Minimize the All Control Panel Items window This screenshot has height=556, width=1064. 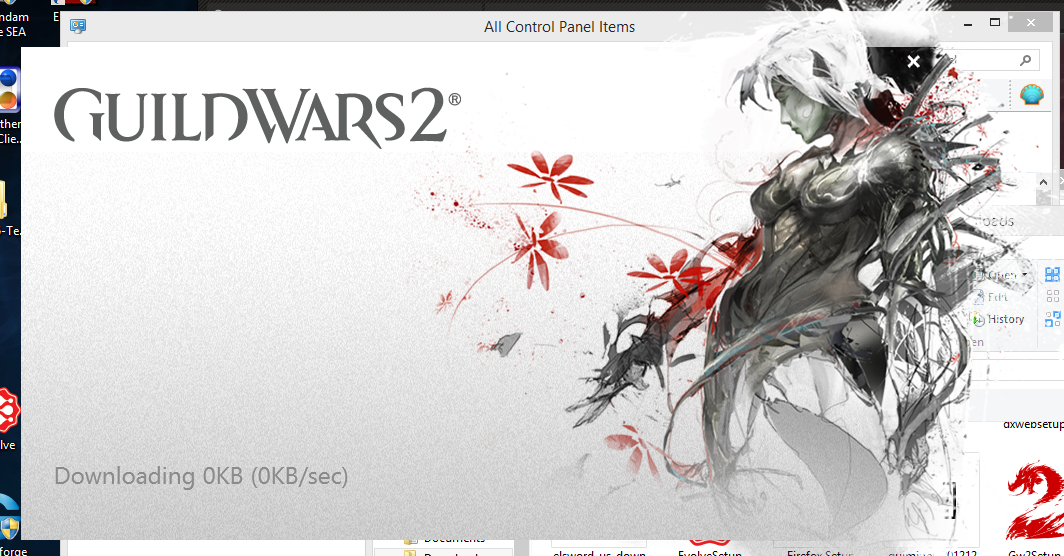coord(968,24)
